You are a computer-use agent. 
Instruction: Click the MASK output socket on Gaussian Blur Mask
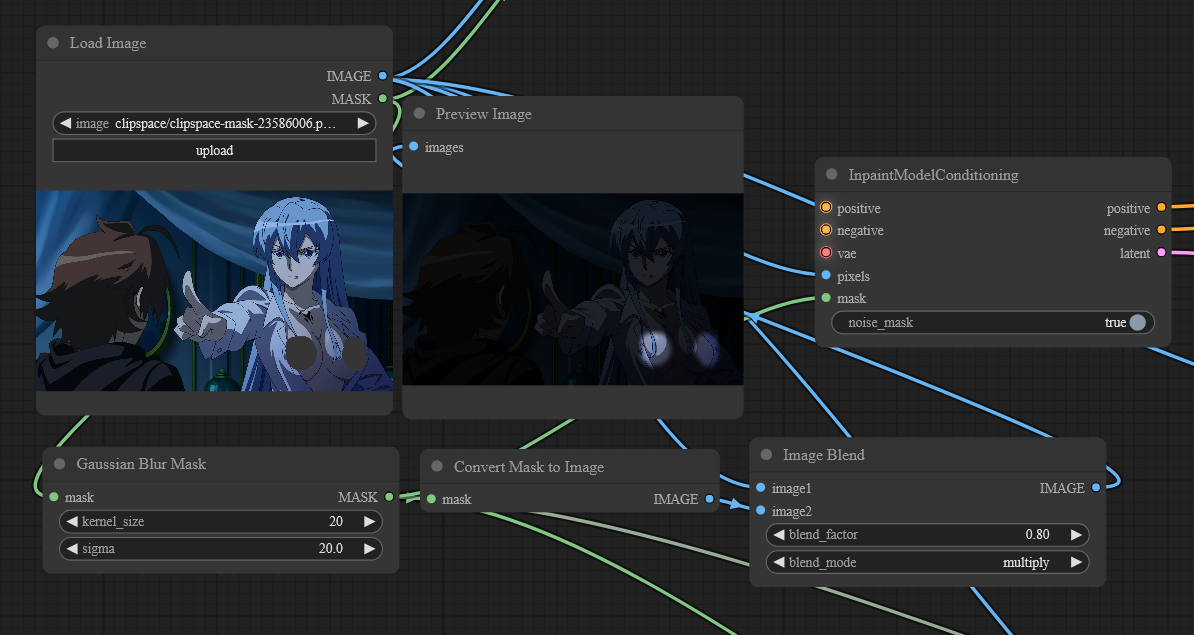389,496
